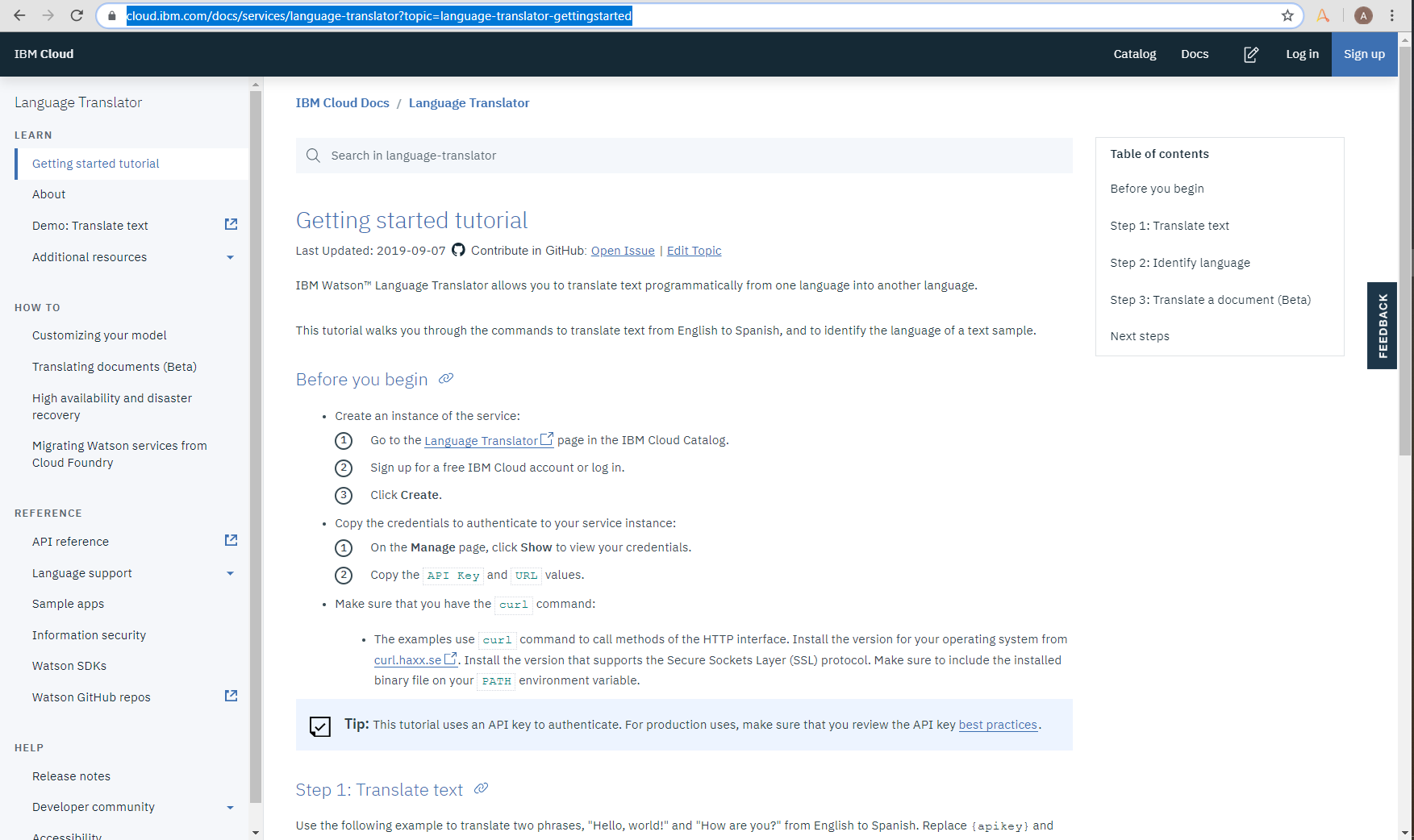Open Customizing your model page

coord(99,335)
